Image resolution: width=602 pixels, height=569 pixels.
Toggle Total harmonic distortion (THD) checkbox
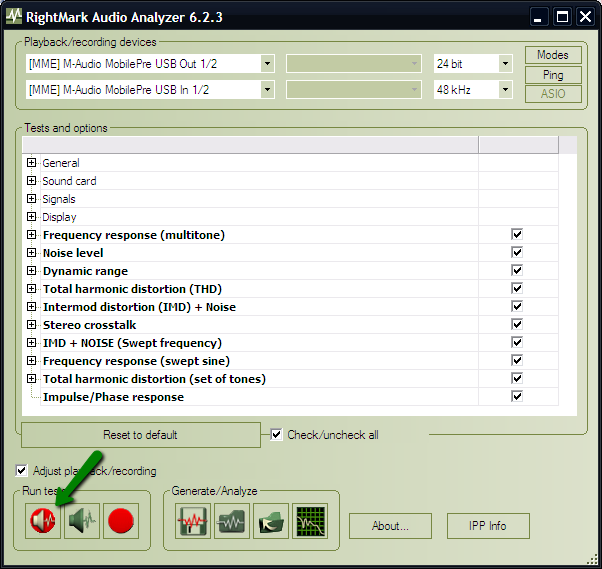(x=517, y=288)
